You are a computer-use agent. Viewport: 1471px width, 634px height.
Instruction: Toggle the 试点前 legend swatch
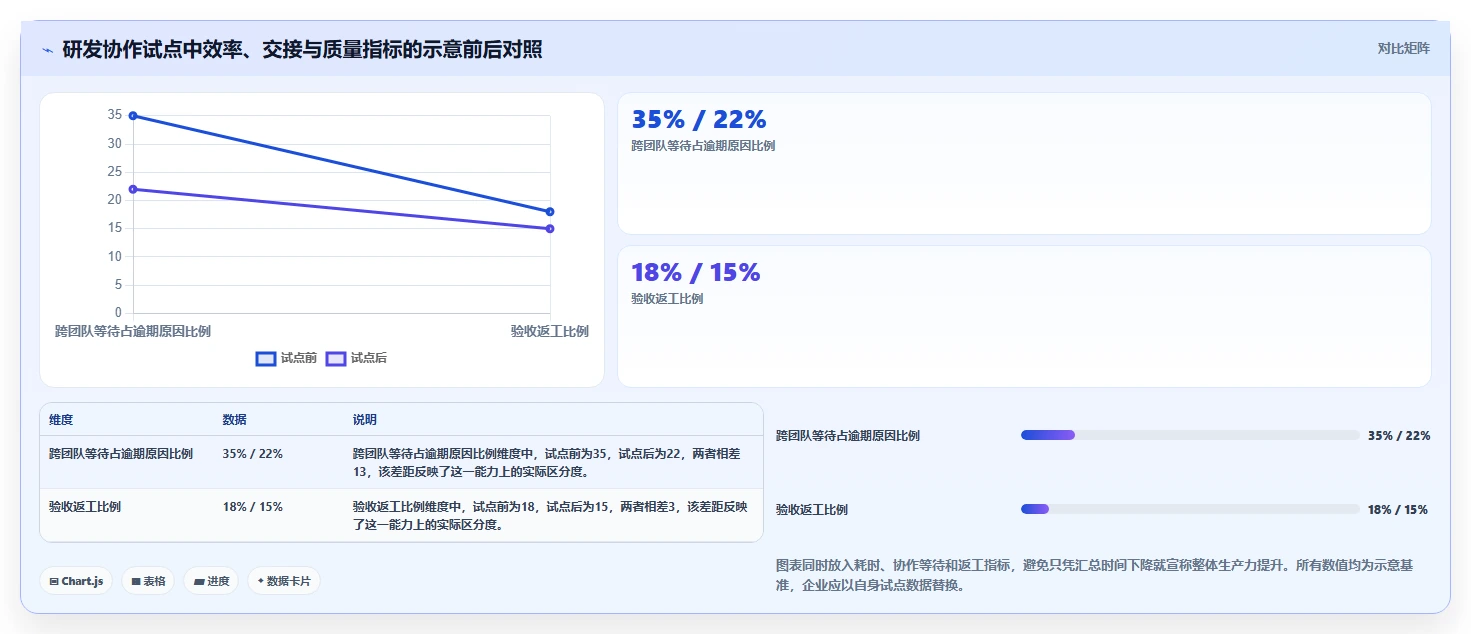[266, 358]
